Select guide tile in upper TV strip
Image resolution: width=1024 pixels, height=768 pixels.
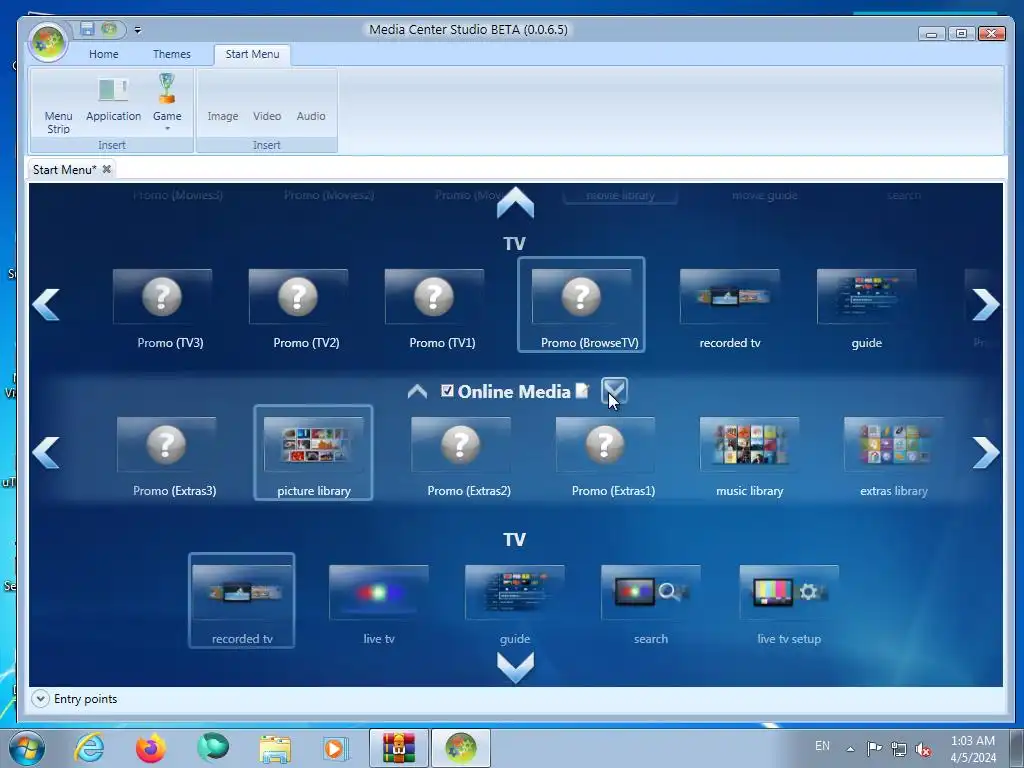[867, 306]
